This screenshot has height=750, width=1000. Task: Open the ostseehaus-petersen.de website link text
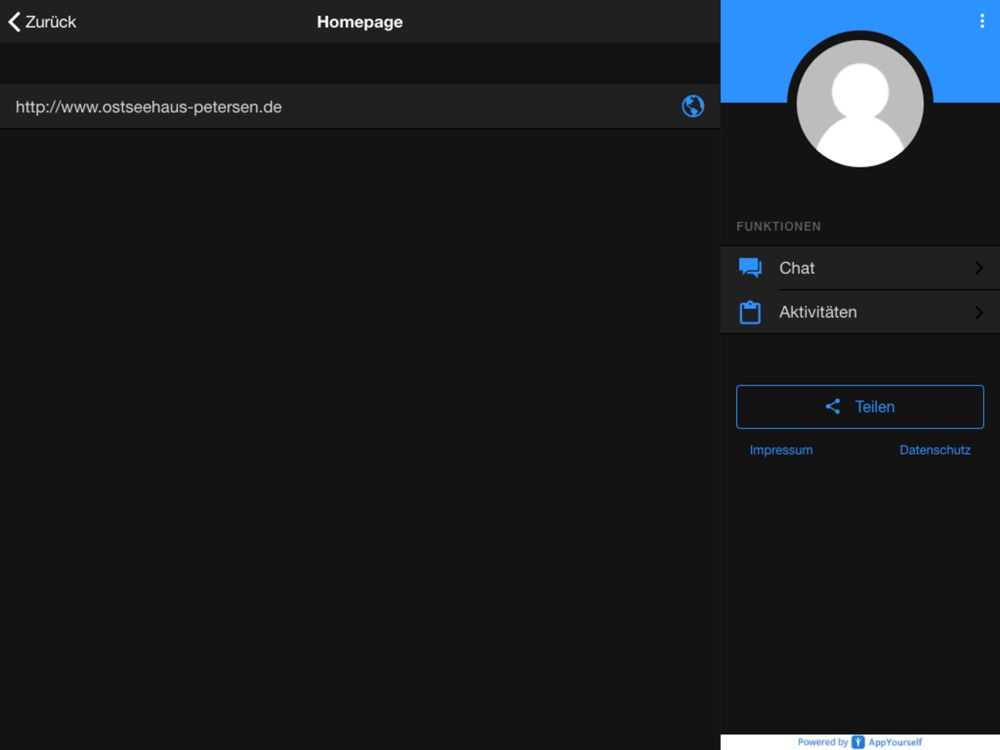149,107
